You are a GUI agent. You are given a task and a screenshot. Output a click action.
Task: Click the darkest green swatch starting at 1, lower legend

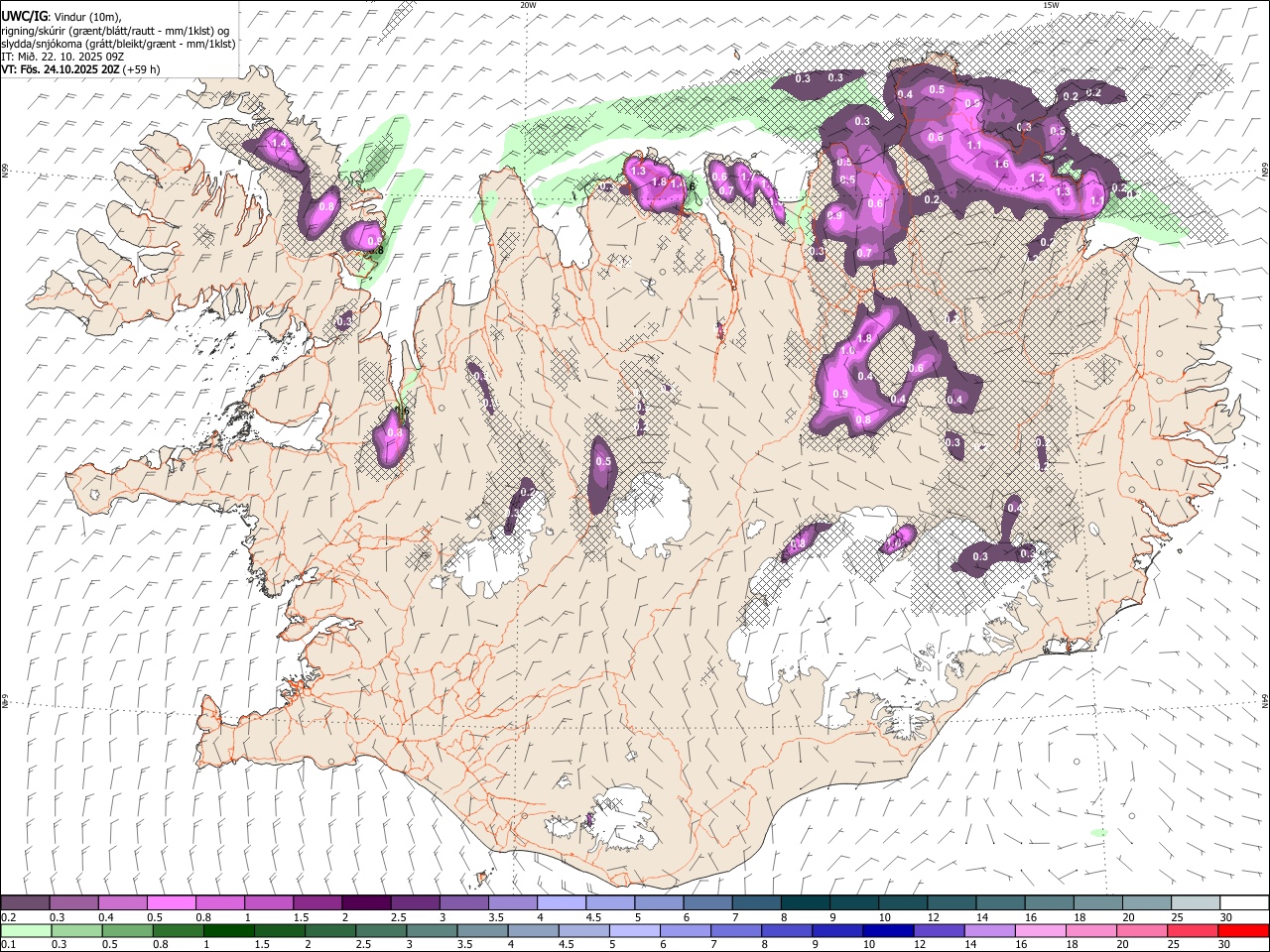pos(228,930)
